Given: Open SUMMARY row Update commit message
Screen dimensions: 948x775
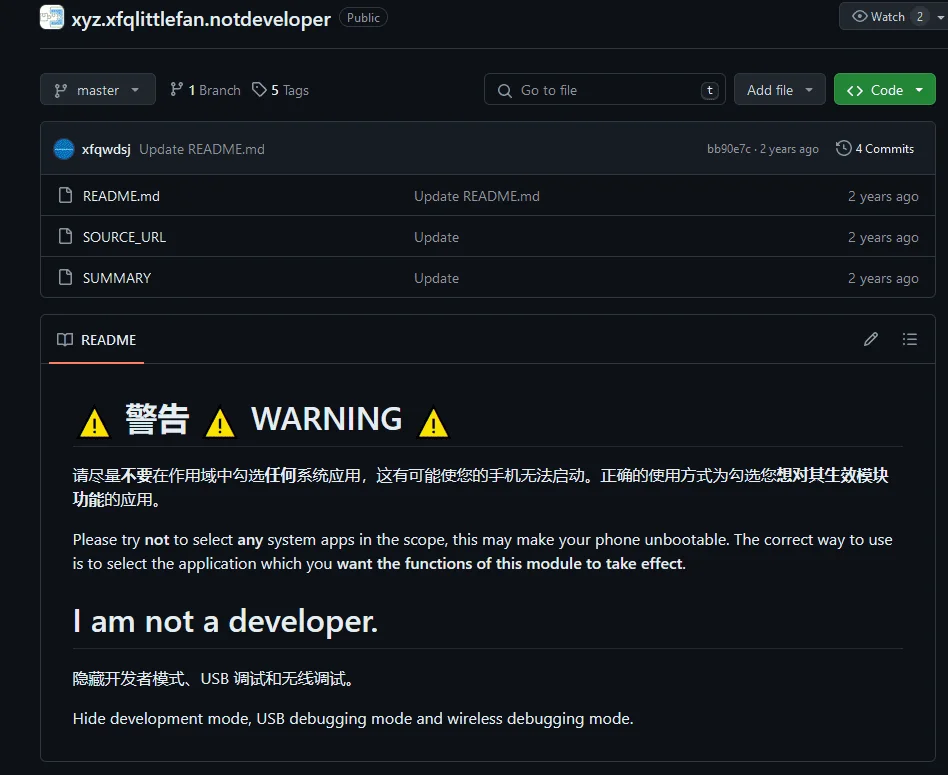Looking at the screenshot, I should [436, 278].
